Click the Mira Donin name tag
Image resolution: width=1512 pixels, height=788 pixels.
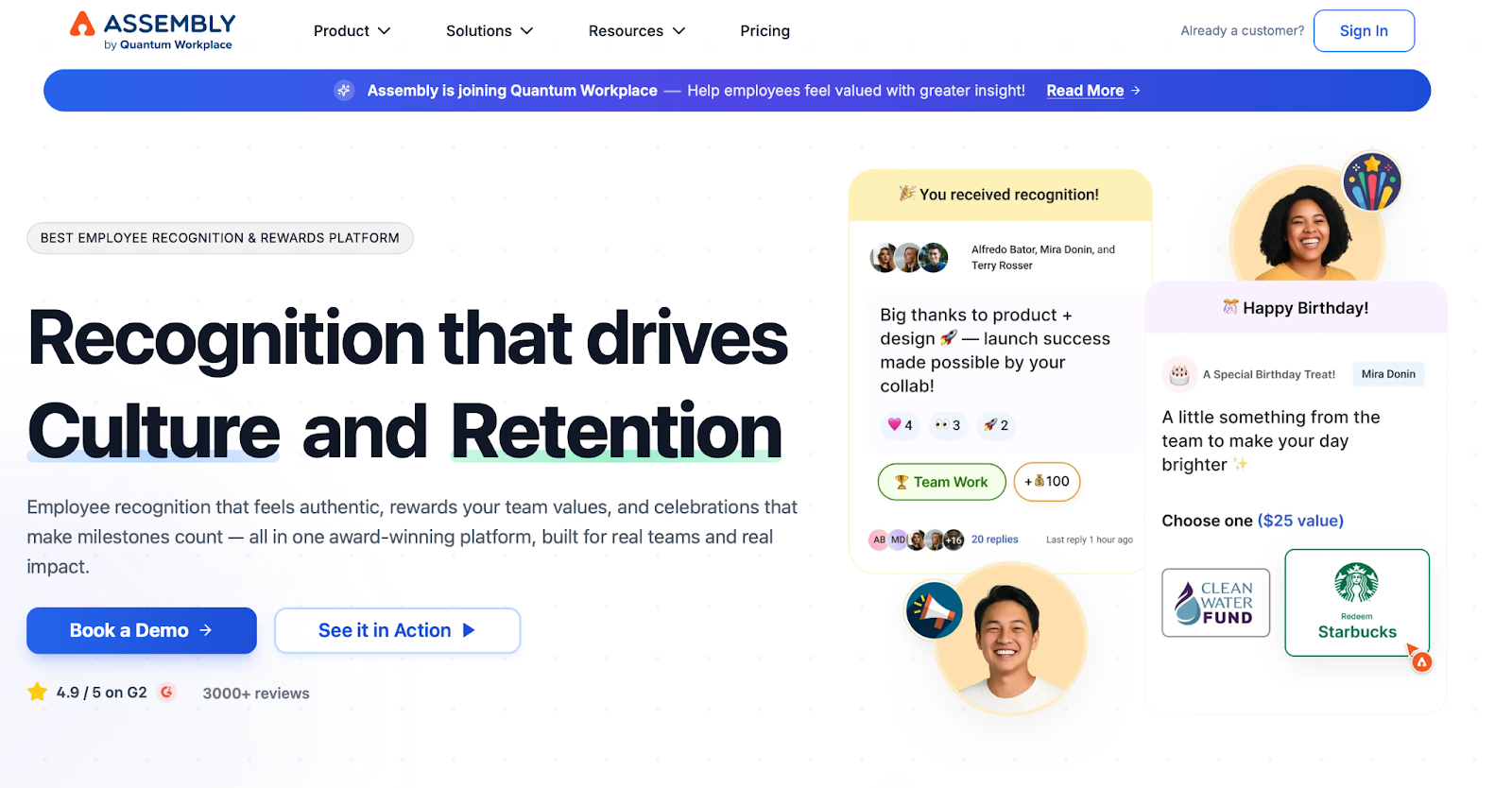point(1388,374)
